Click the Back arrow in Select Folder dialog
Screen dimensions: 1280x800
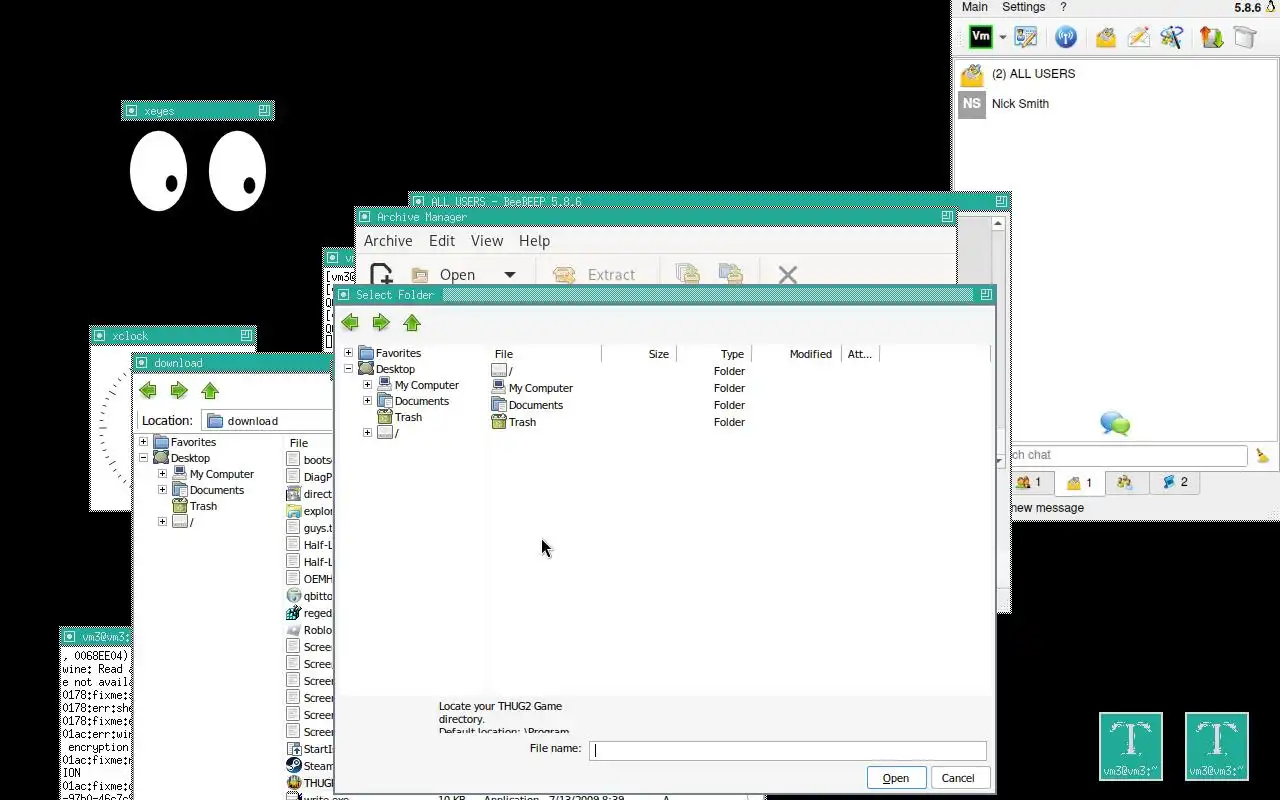click(349, 323)
